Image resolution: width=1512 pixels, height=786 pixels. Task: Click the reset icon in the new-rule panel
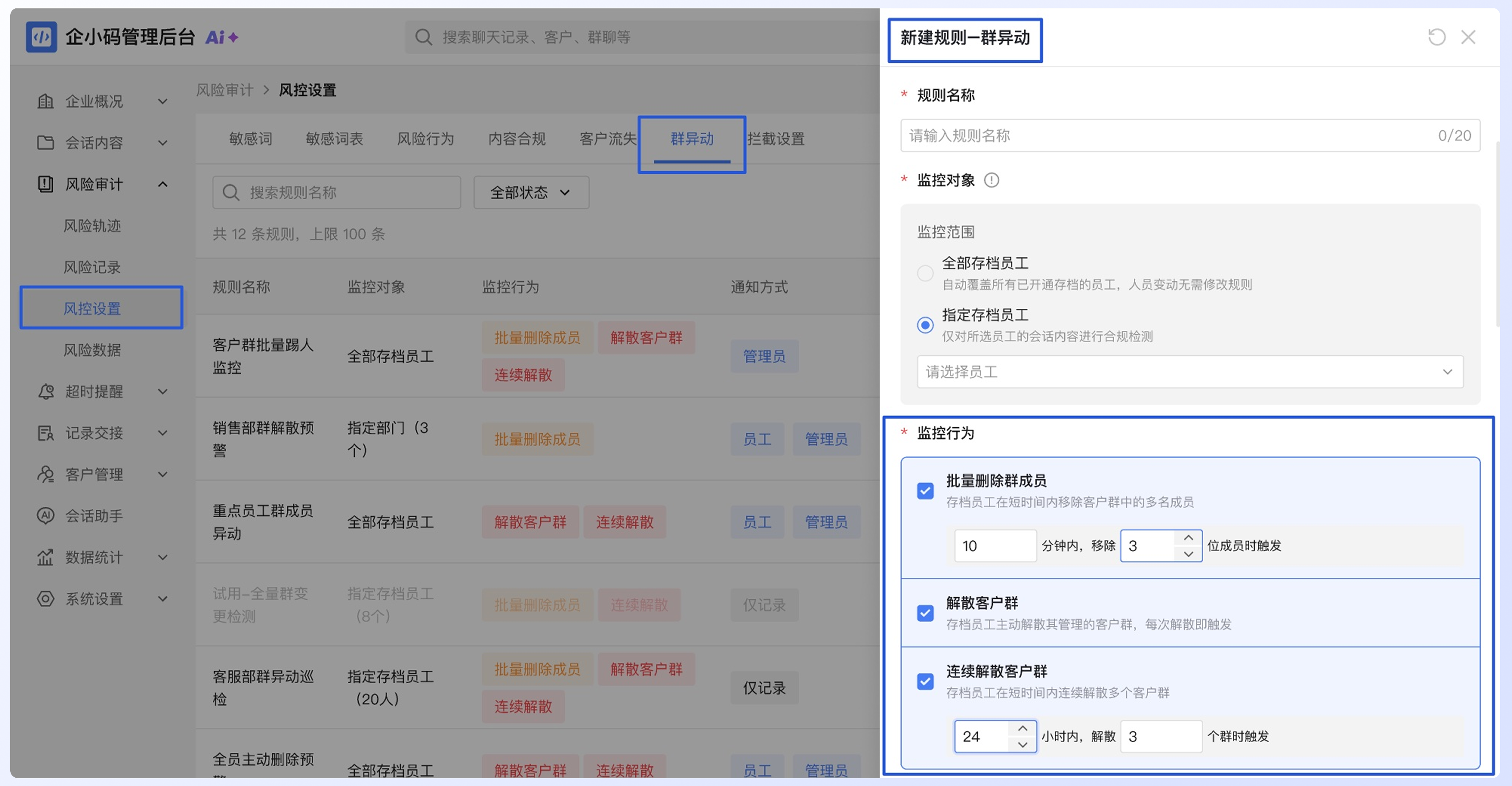coord(1436,37)
